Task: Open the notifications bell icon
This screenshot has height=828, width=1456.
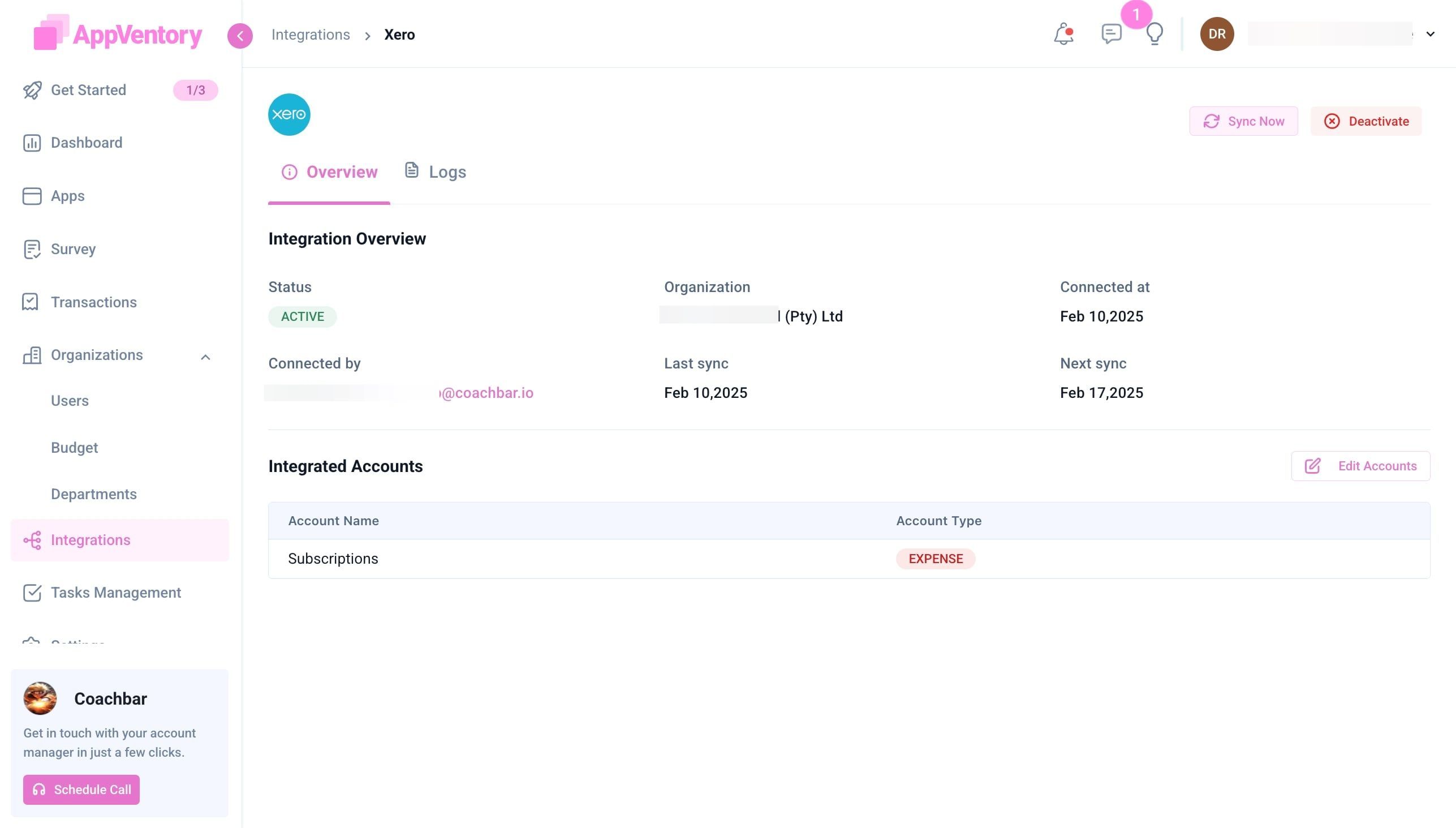Action: point(1063,34)
